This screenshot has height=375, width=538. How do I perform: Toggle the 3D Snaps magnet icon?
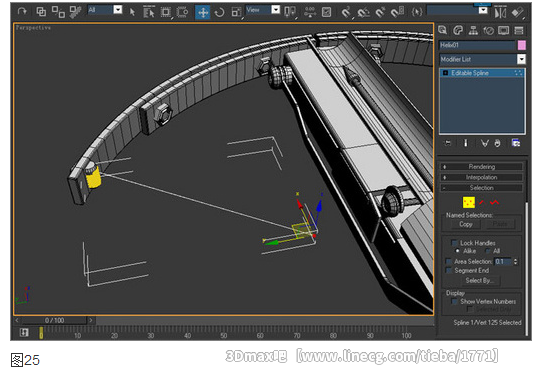click(346, 12)
